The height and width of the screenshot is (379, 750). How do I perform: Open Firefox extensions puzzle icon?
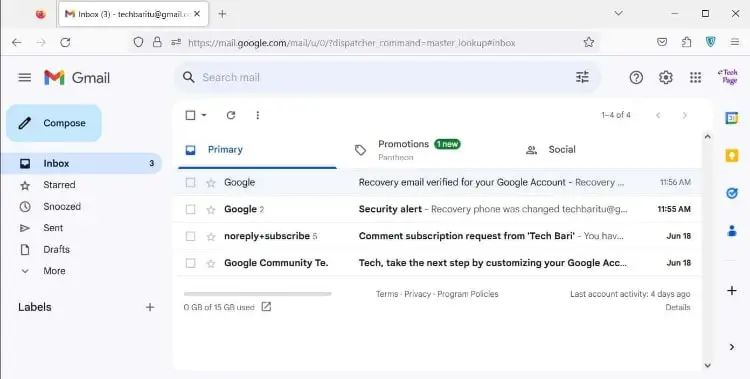[x=686, y=42]
